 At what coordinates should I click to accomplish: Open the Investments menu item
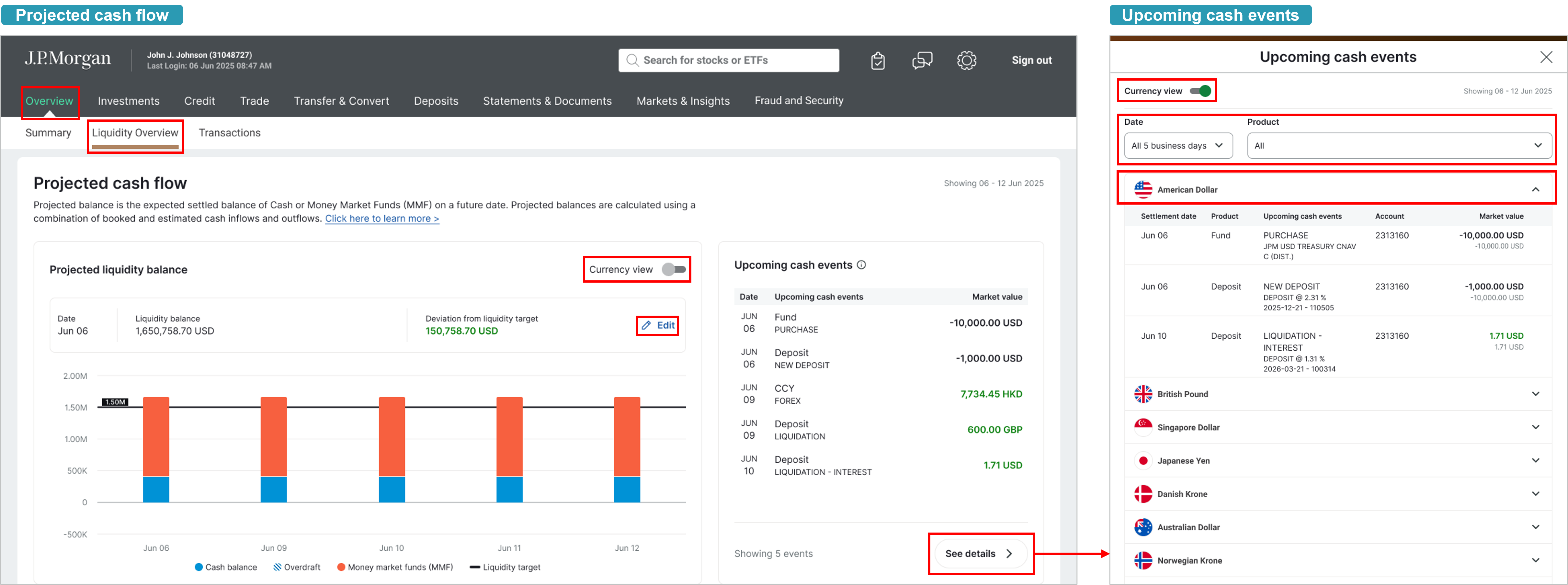pyautogui.click(x=129, y=101)
